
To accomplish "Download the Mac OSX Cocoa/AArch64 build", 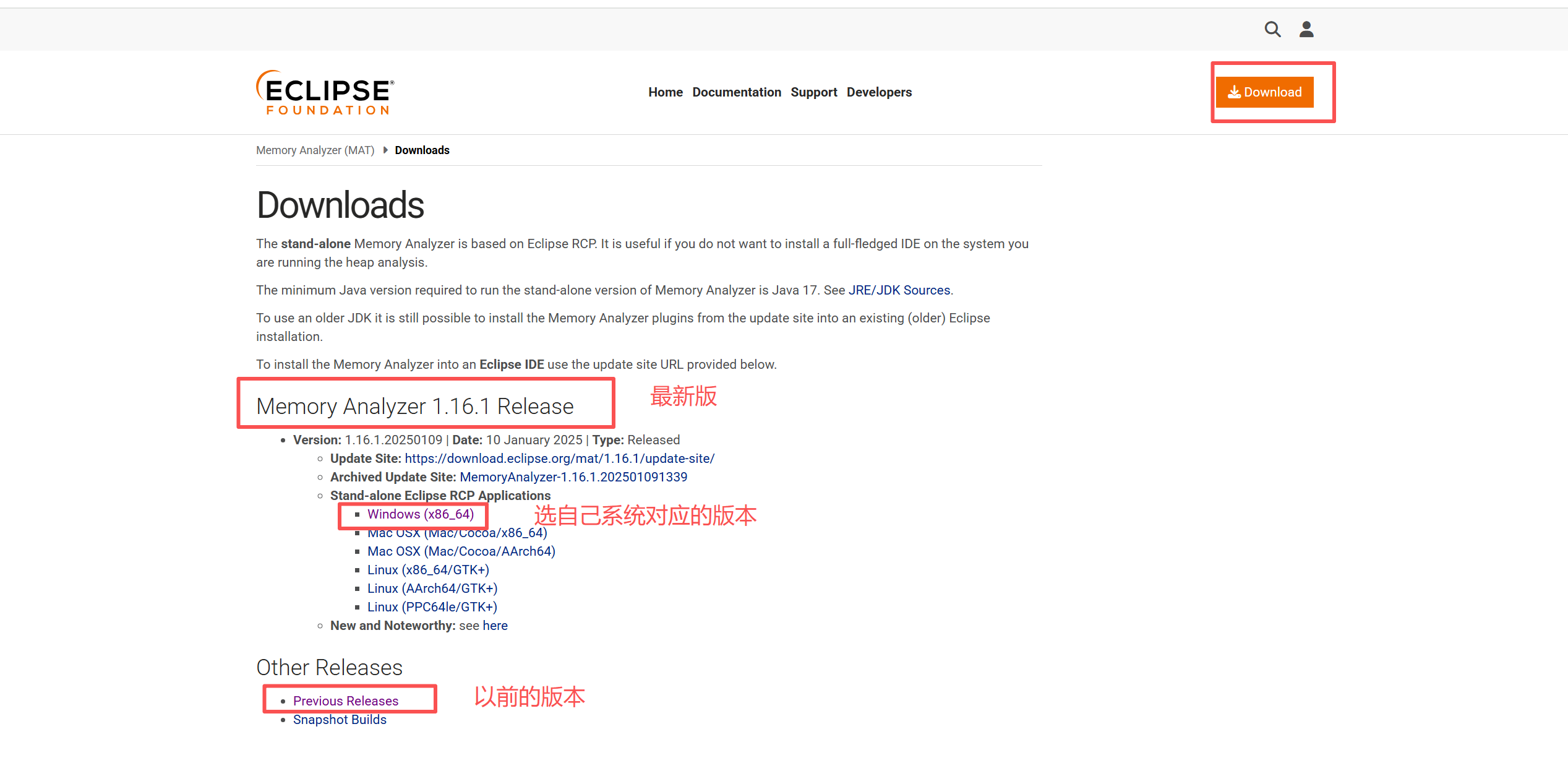I will 461,551.
